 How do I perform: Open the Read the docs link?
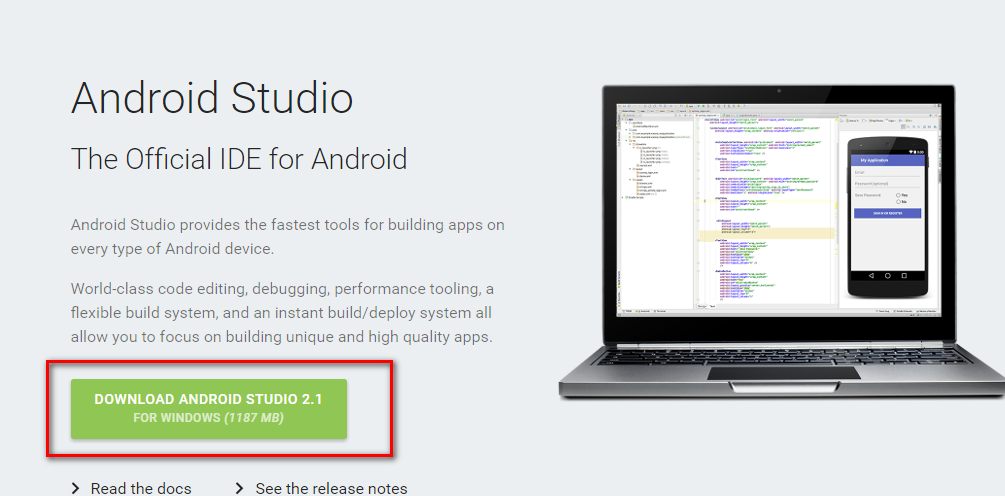coord(141,488)
